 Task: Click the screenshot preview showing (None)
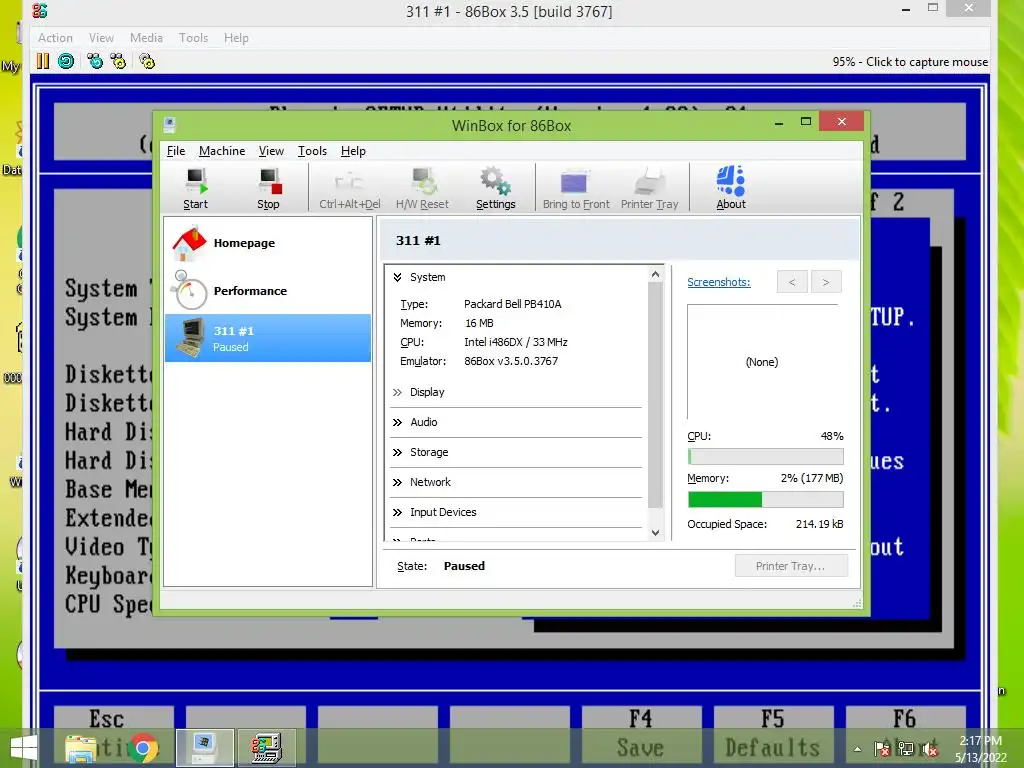click(x=762, y=362)
